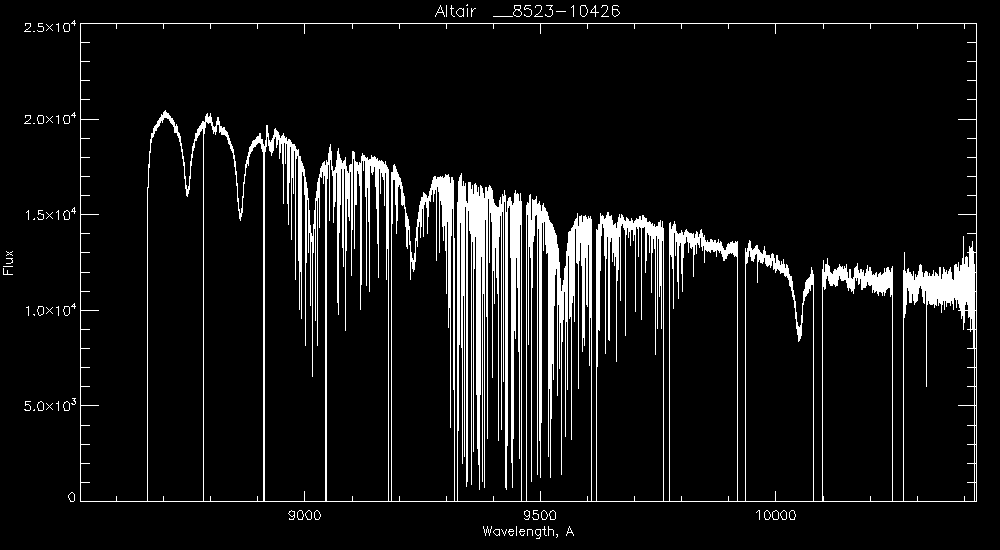This screenshot has height=550, width=1000.
Task: Click the 'Wavelength, A' x-axis label
Action: pos(528,531)
